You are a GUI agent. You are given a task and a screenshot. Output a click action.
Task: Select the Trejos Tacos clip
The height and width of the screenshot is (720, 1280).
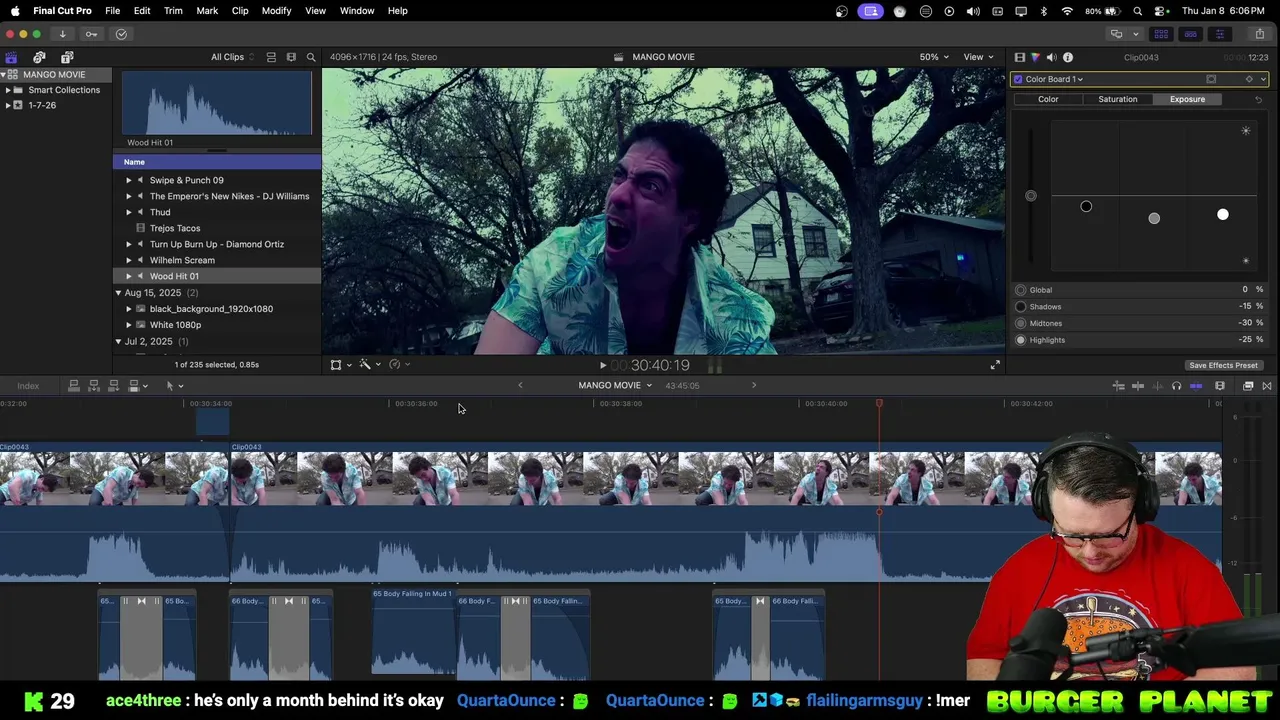(x=175, y=228)
